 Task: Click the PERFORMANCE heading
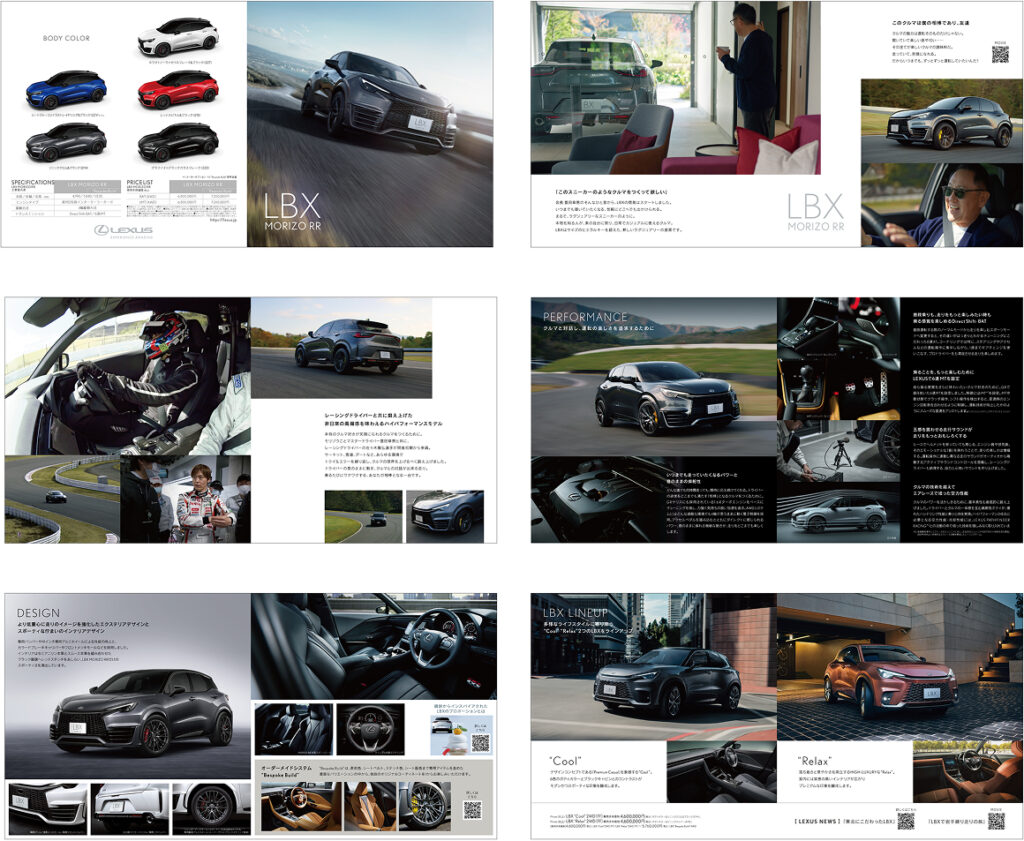[585, 317]
